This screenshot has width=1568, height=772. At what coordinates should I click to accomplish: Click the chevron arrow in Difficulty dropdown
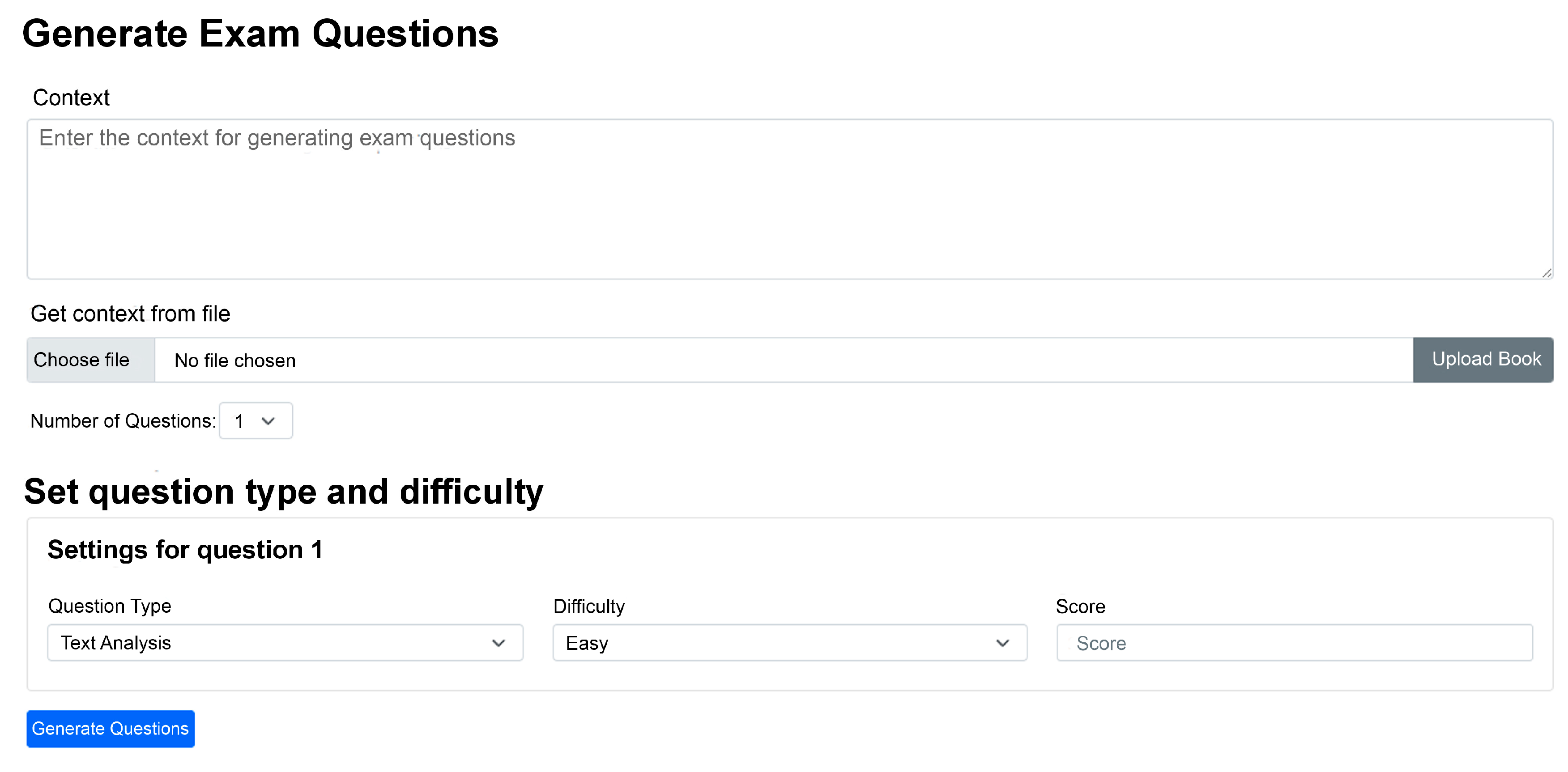coord(1002,643)
